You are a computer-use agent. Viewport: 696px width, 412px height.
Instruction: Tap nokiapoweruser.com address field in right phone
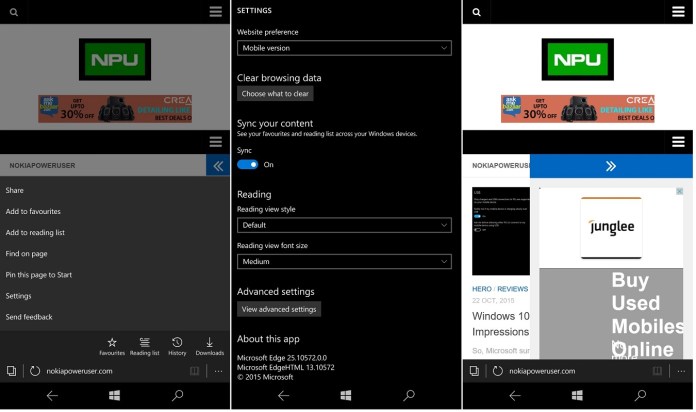point(542,371)
